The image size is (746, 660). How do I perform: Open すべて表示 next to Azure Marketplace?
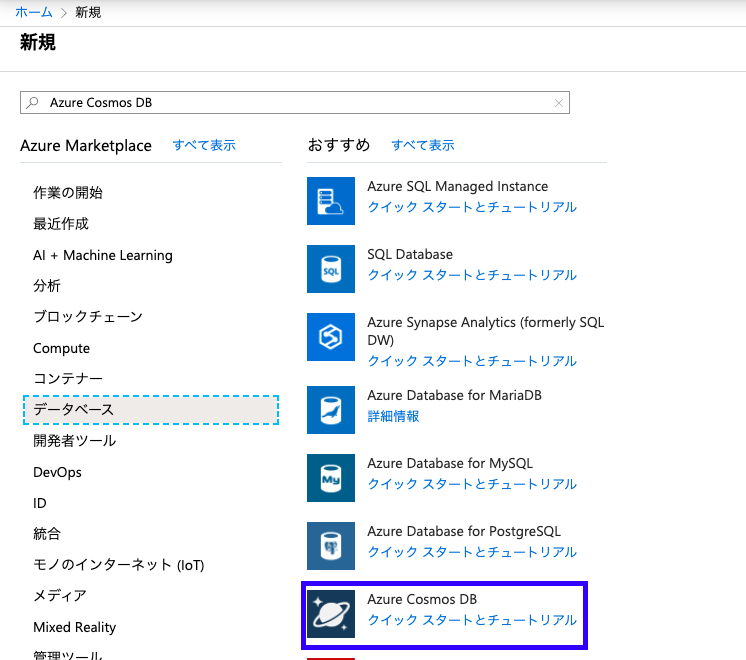pyautogui.click(x=204, y=145)
